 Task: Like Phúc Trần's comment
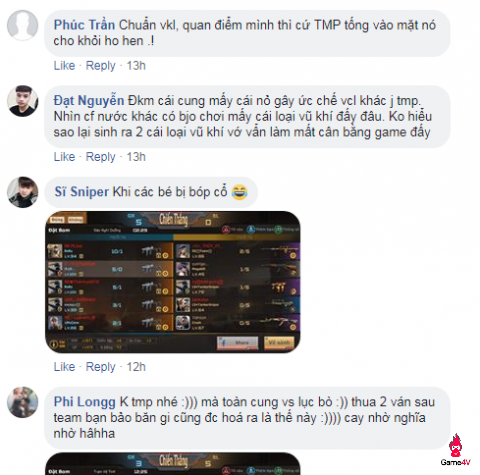coord(64,66)
